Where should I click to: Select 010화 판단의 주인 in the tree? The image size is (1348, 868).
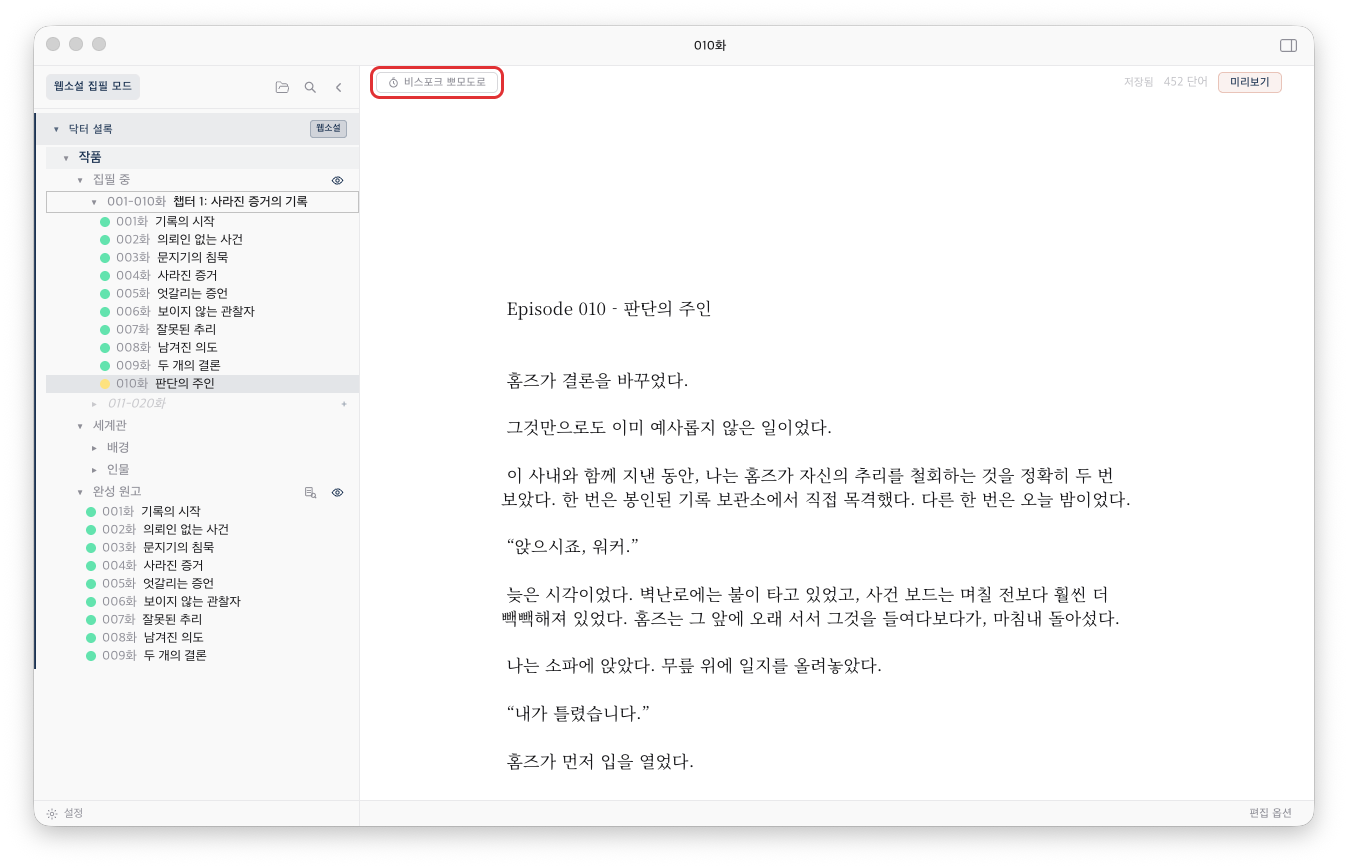[202, 384]
